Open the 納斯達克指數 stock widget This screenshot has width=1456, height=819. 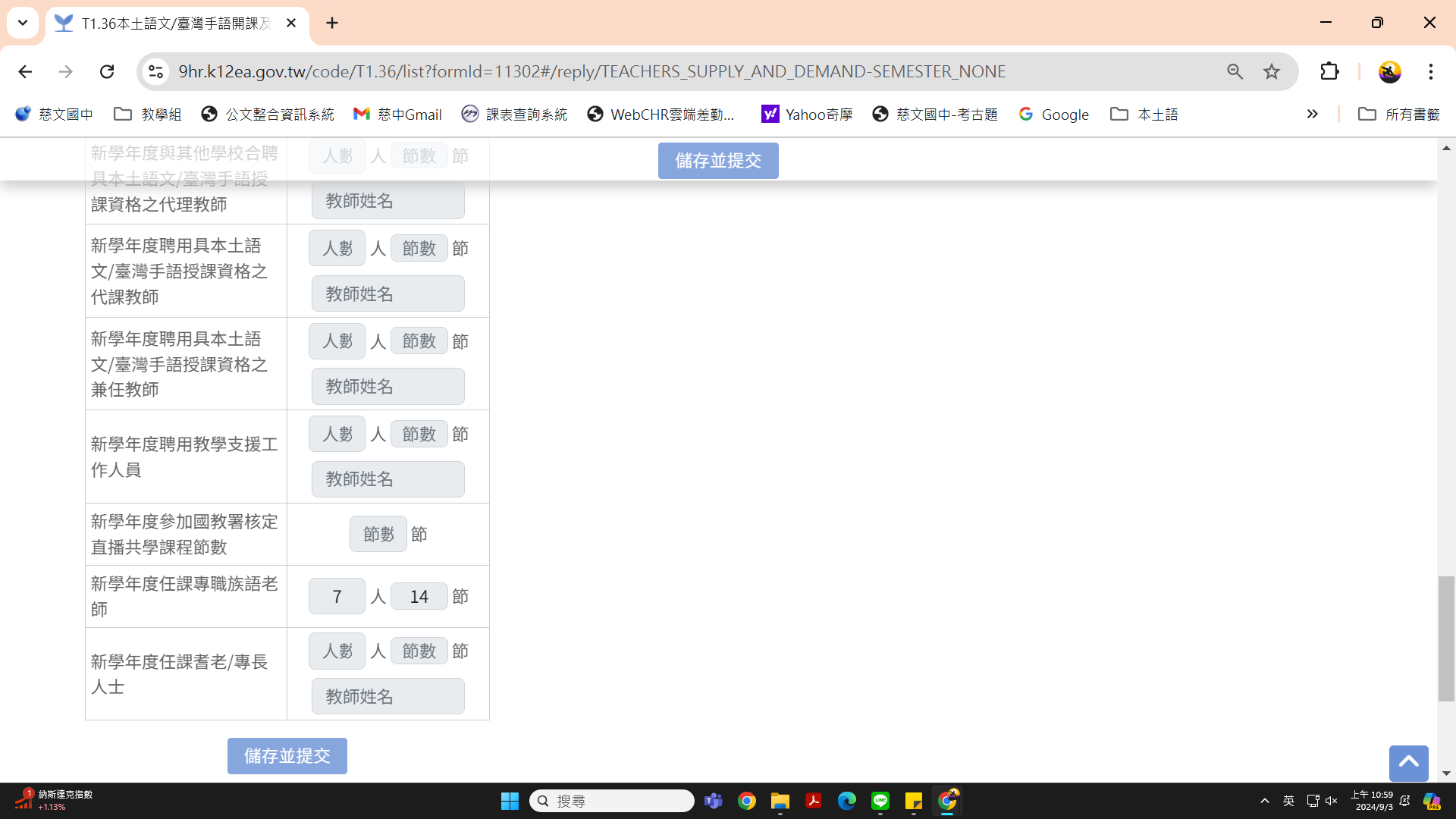[x=53, y=800]
